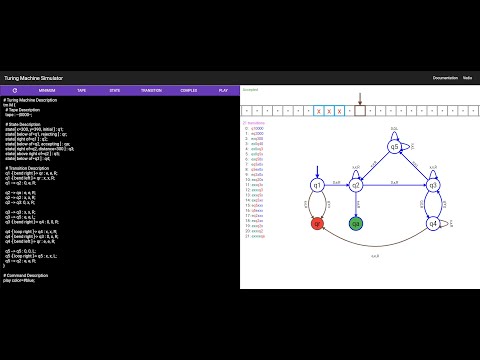Click the 'play color=#blue;' code line

[x=19, y=280]
